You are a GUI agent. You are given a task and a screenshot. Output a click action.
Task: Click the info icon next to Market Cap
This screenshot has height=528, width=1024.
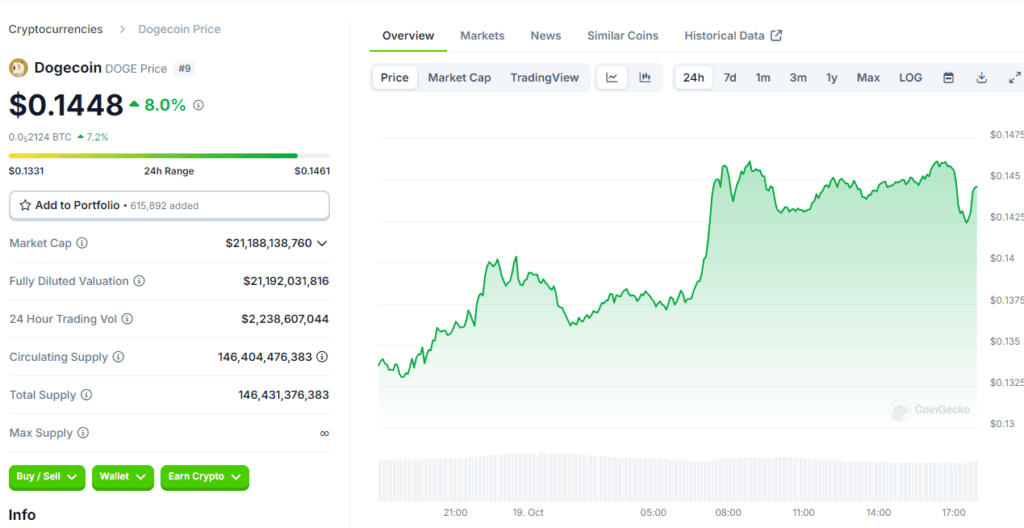pyautogui.click(x=82, y=243)
